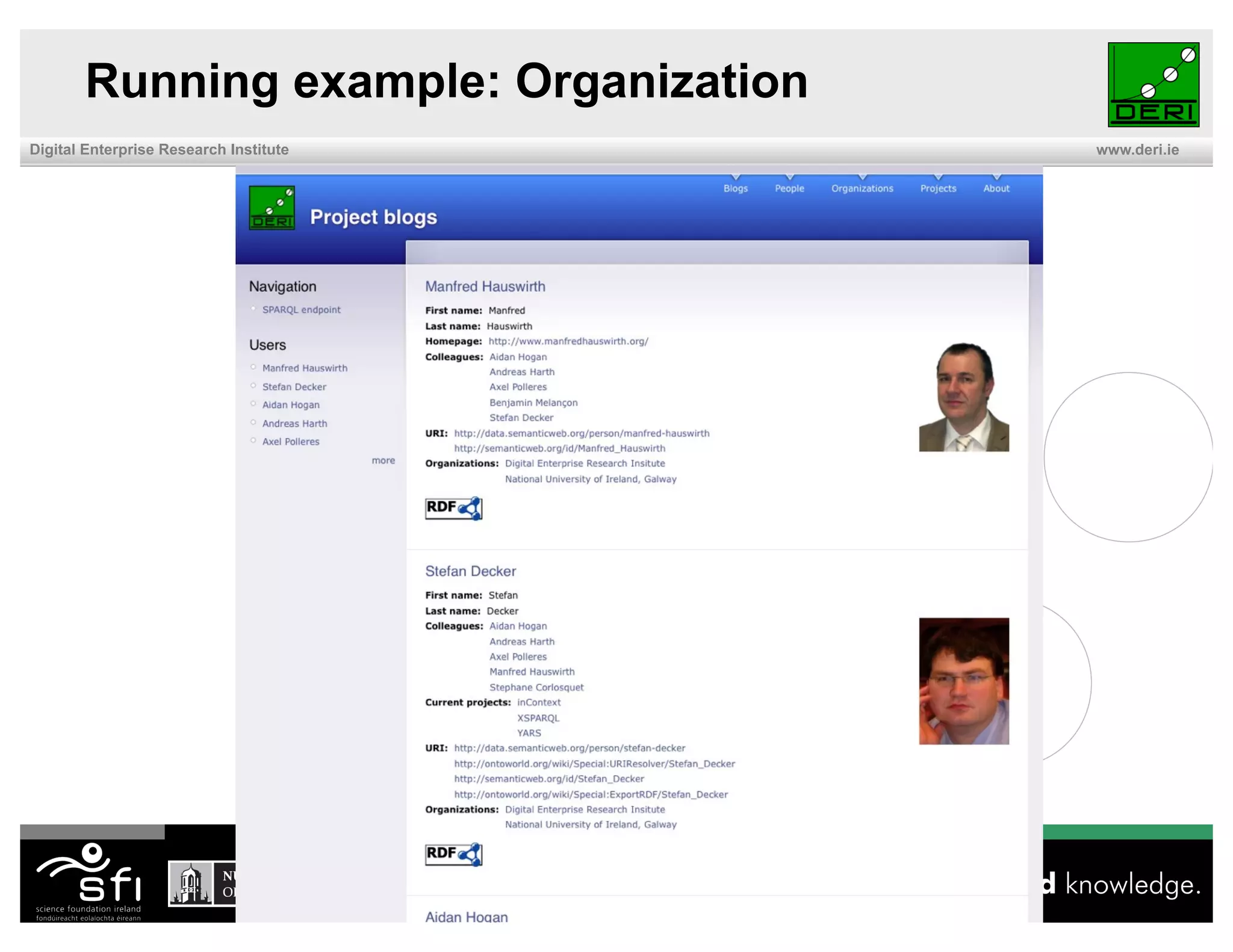
Task: Open Manfred Hauswirth's profile photo
Action: tap(963, 397)
